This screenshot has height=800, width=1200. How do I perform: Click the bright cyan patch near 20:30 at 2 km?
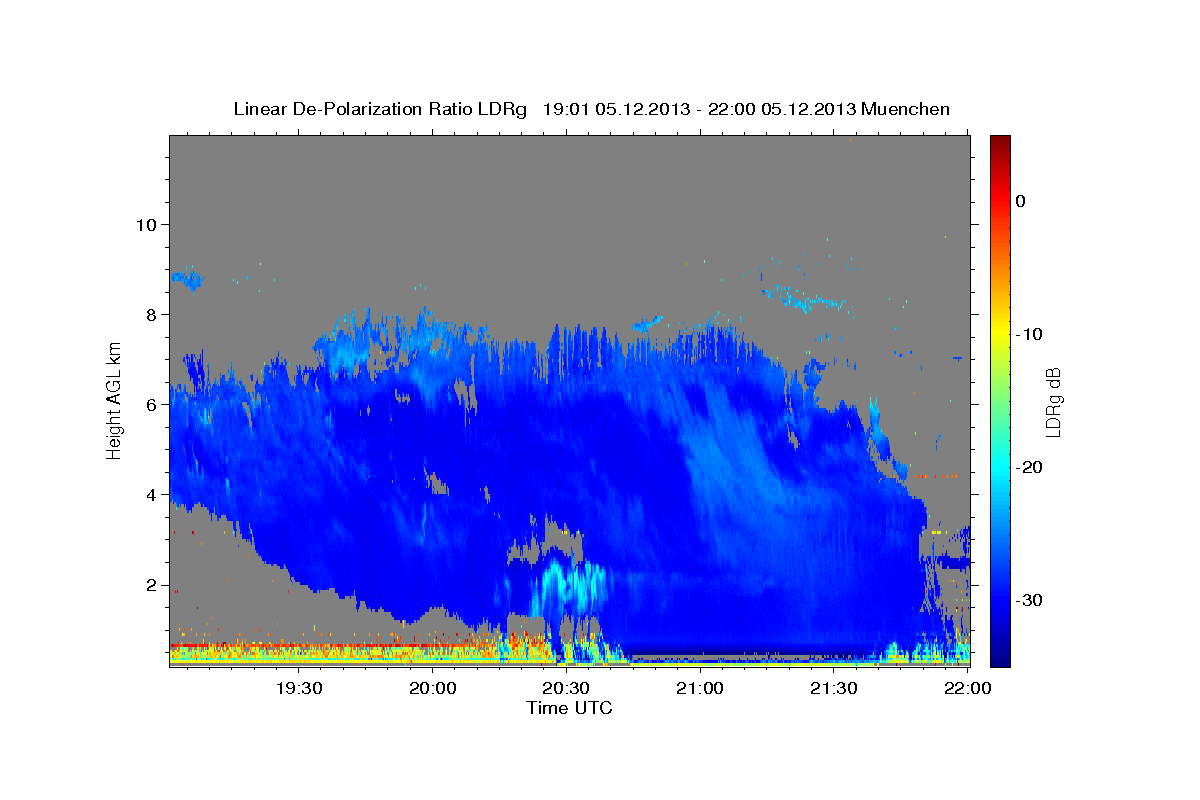point(570,586)
